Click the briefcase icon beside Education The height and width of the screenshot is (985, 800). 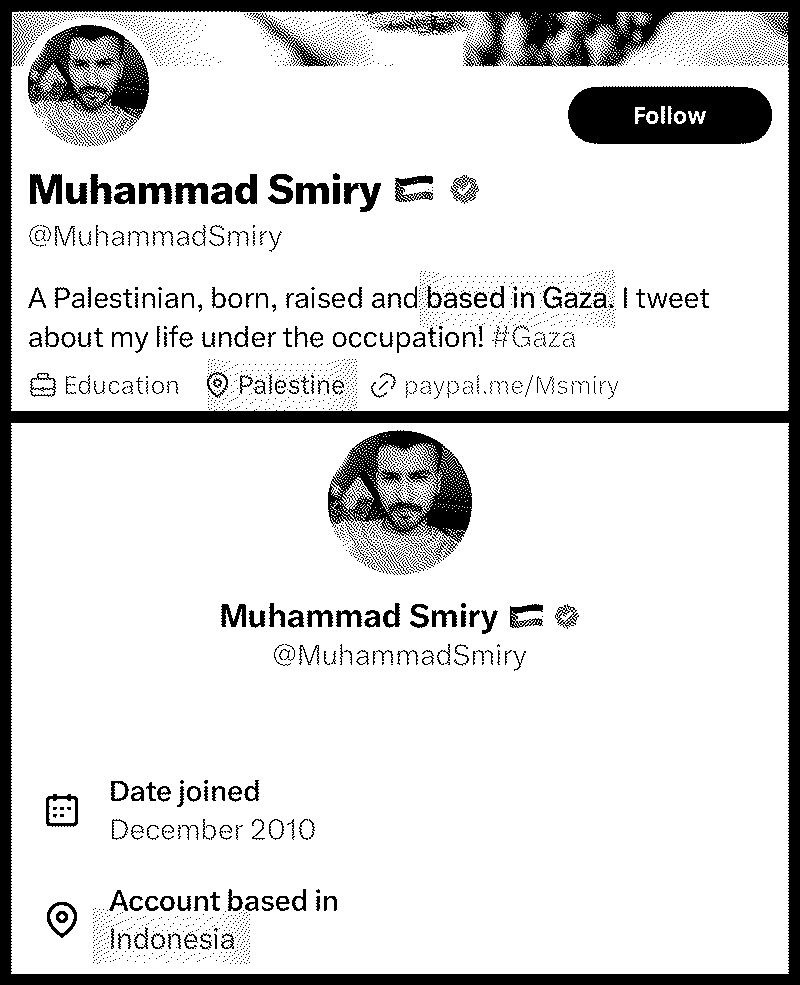(x=42, y=386)
